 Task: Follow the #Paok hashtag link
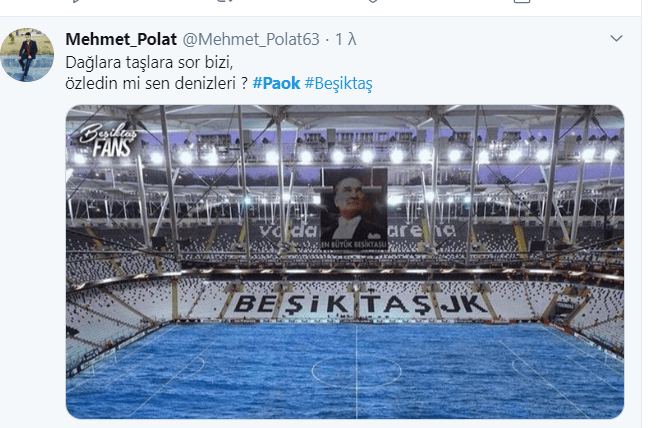coord(276,83)
